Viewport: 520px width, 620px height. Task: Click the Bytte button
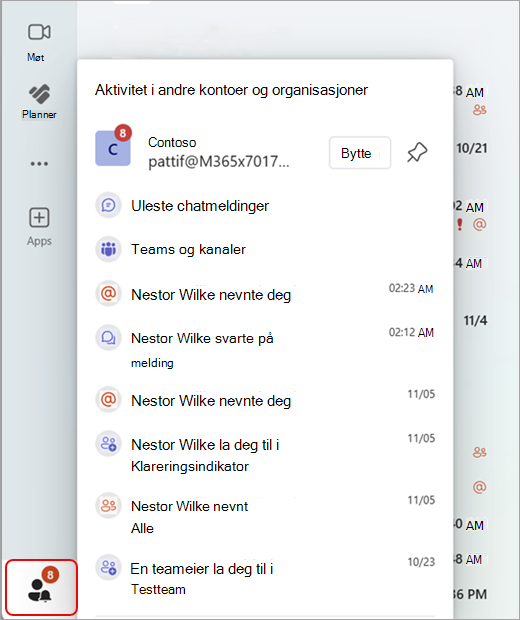(x=360, y=153)
